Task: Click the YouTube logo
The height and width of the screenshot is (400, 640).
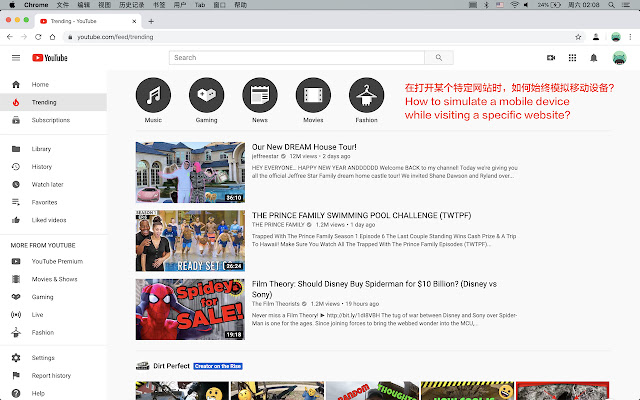Action: click(50, 58)
